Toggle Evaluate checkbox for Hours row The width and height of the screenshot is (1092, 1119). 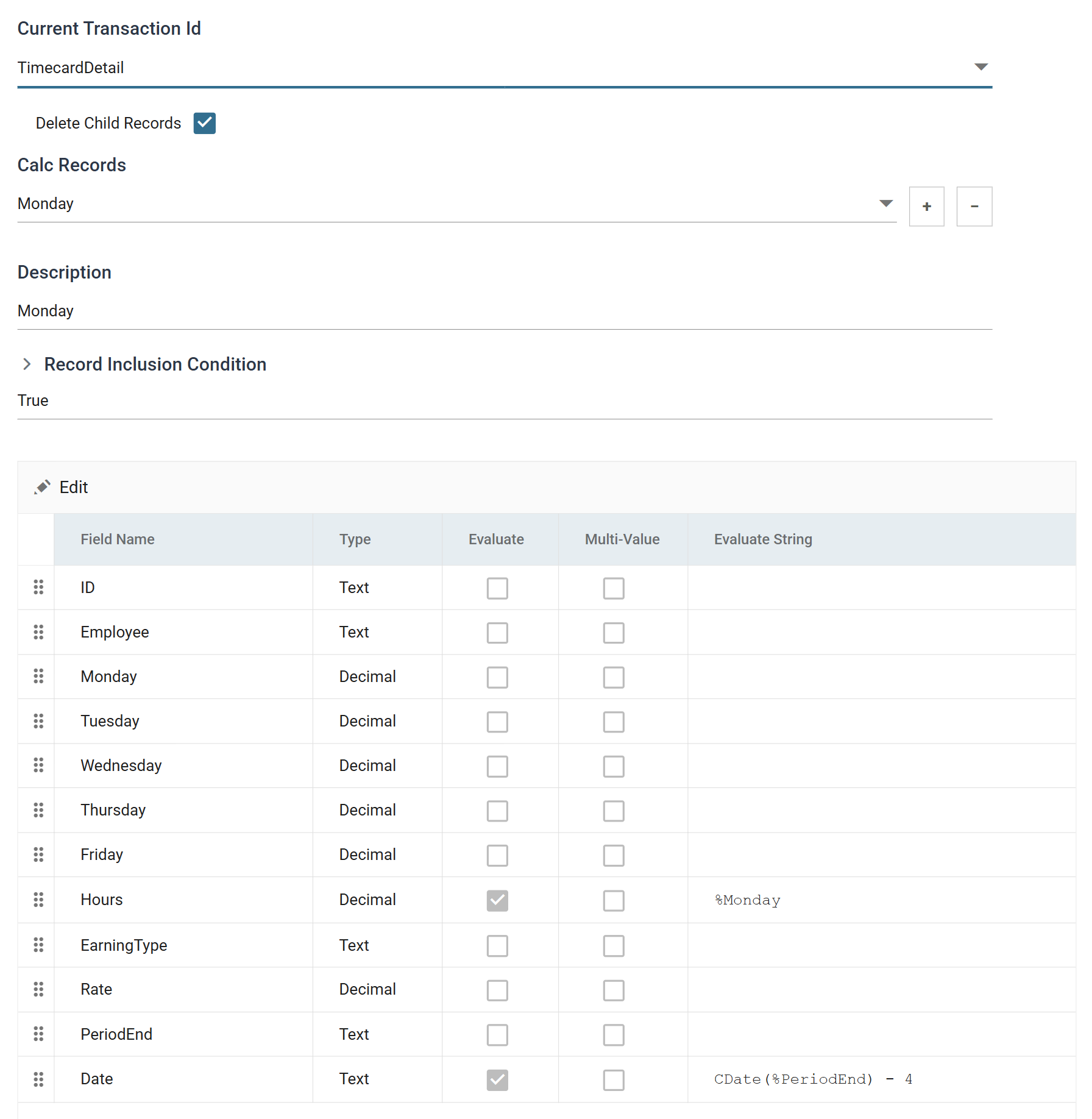[x=497, y=901]
